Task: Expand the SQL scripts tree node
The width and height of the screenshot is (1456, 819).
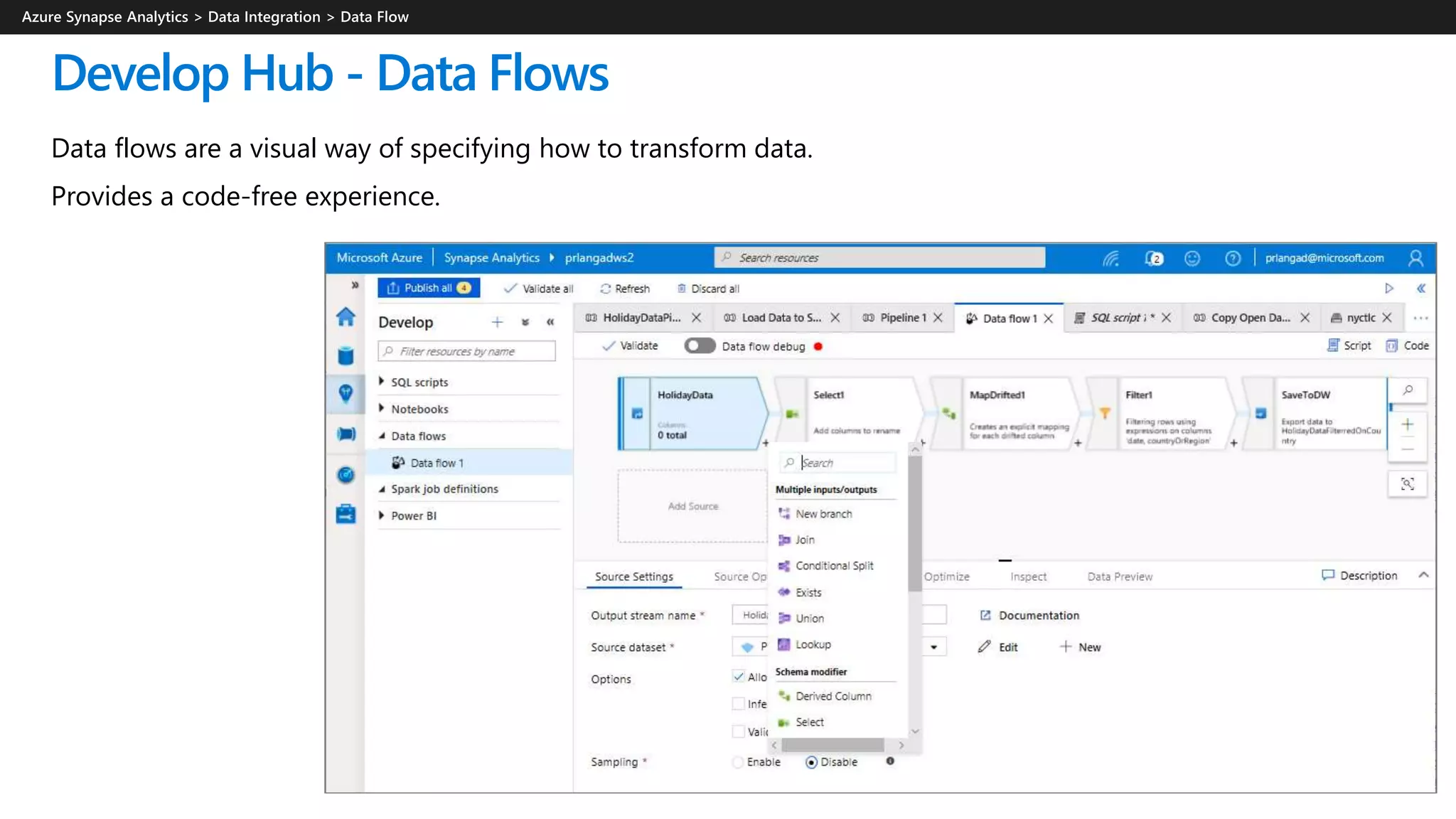Action: (x=382, y=382)
